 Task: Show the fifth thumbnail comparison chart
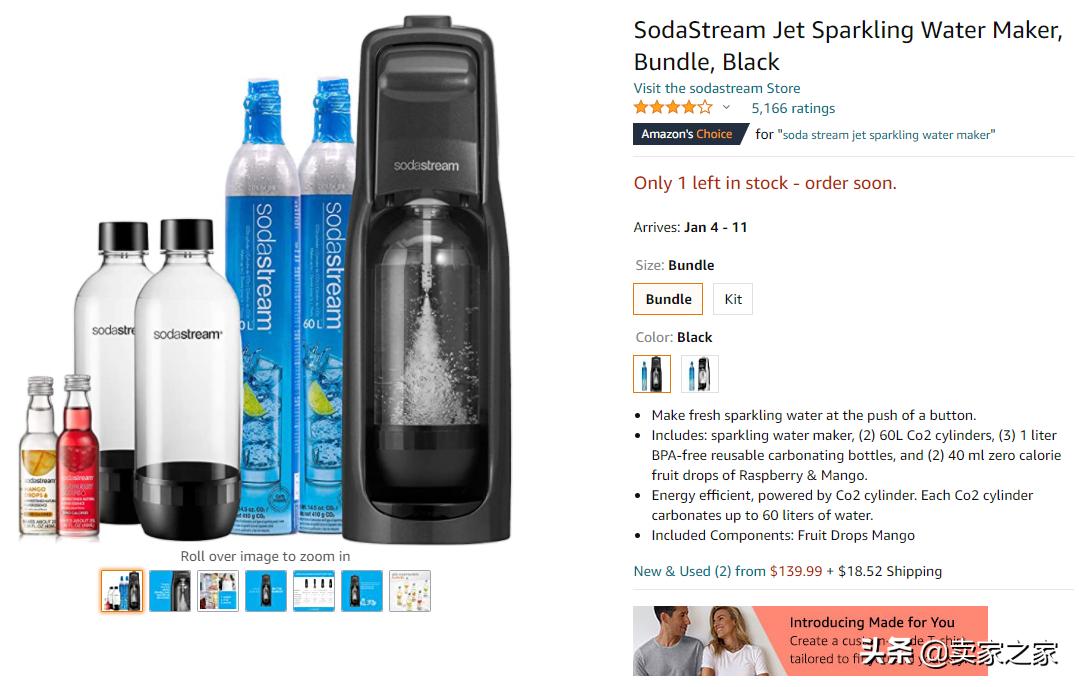tap(314, 591)
